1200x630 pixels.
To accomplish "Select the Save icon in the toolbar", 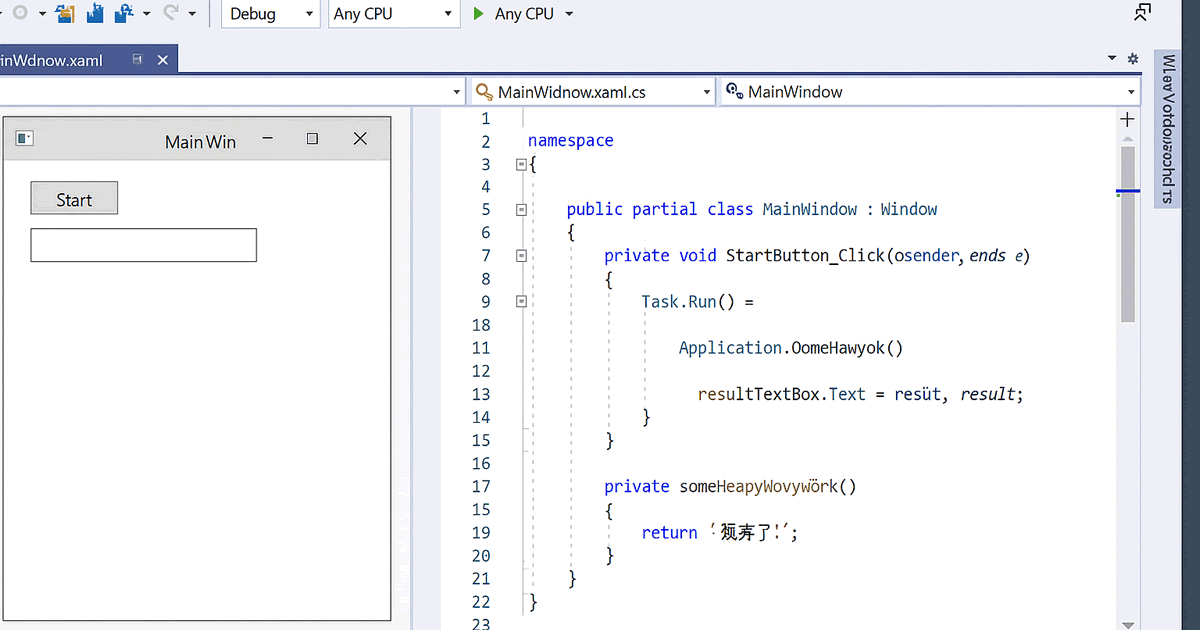I will 93,13.
